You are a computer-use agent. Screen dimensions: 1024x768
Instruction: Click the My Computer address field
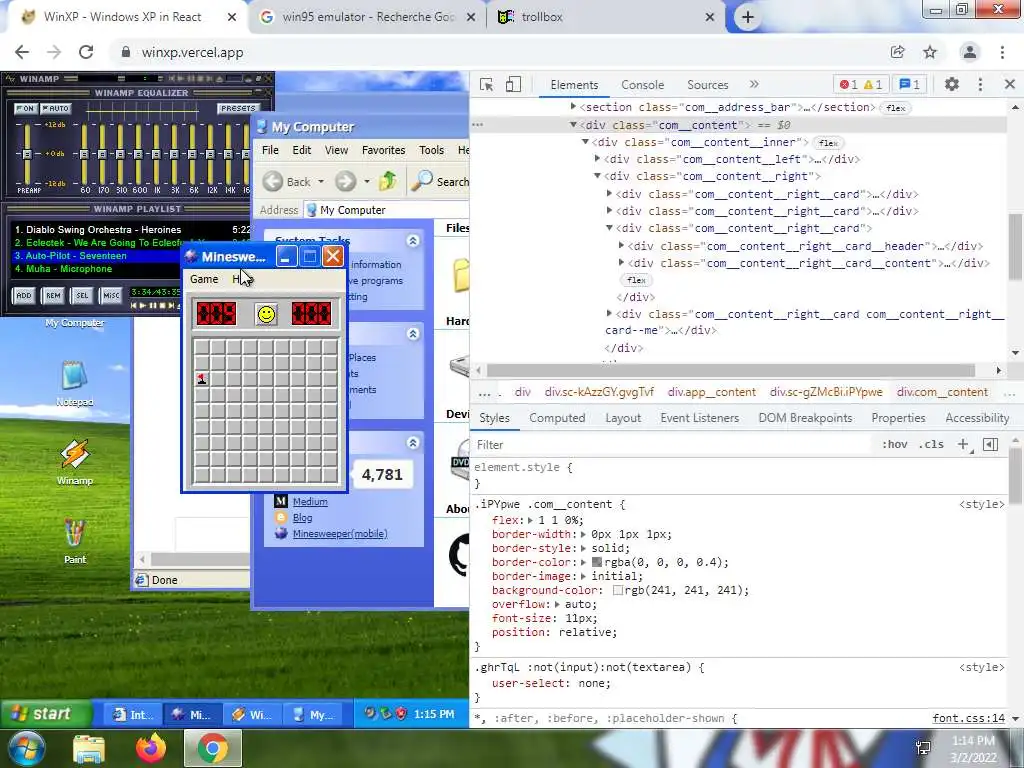tap(385, 210)
